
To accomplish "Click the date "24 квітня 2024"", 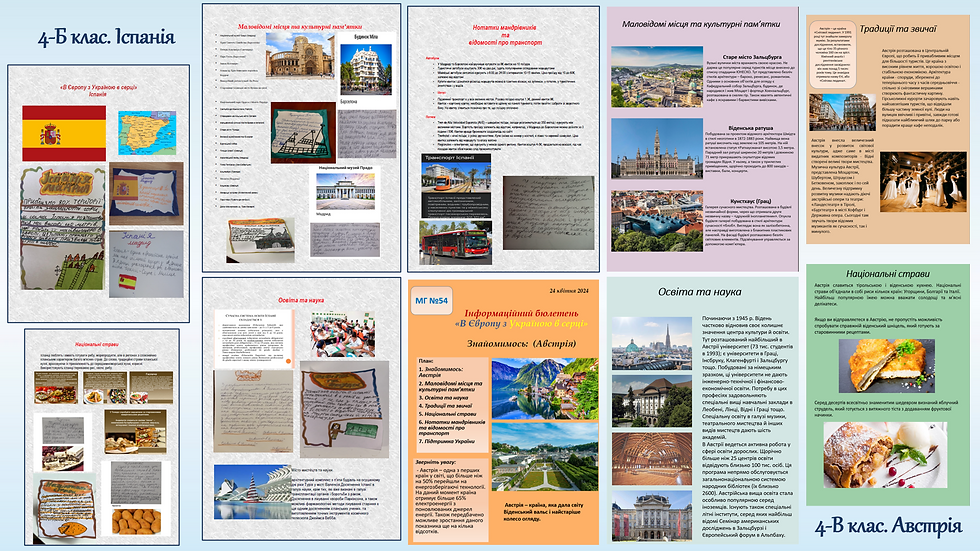I will click(x=569, y=290).
